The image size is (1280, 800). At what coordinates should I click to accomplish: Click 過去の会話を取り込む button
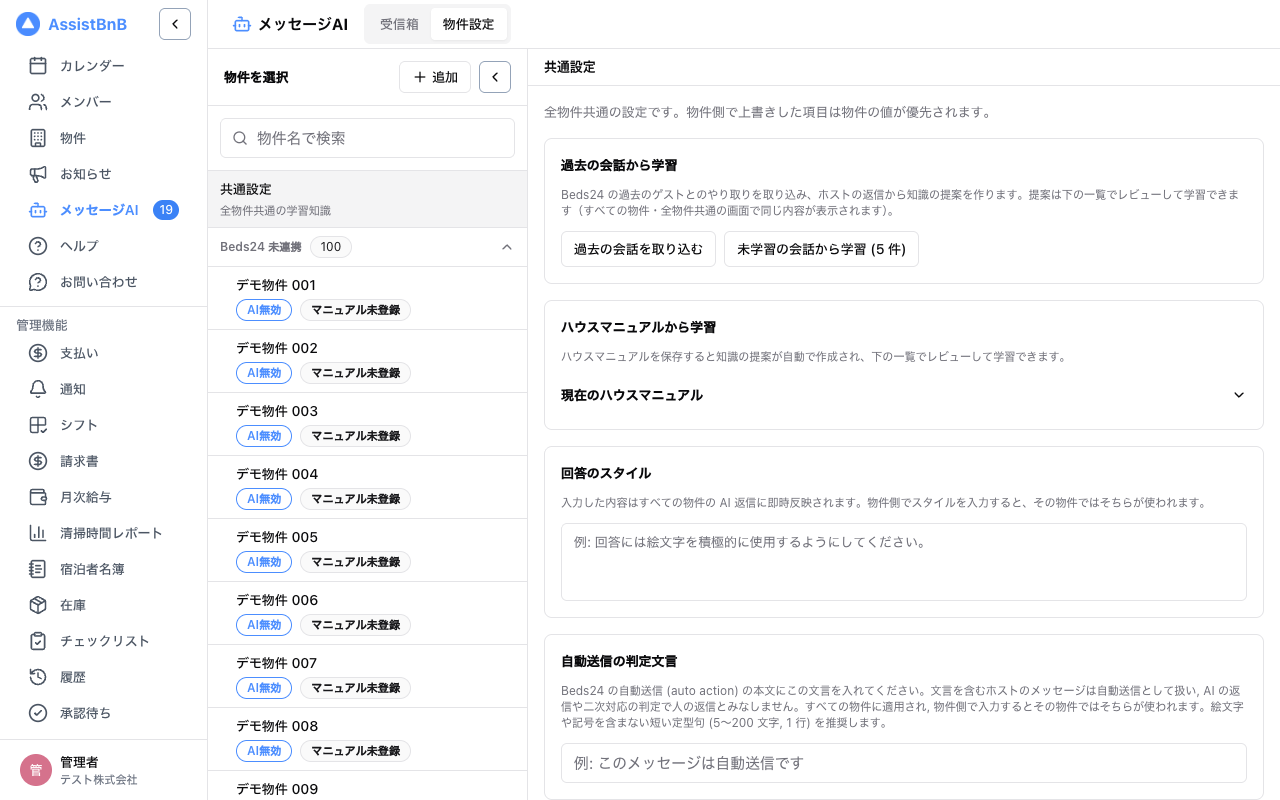tap(638, 249)
